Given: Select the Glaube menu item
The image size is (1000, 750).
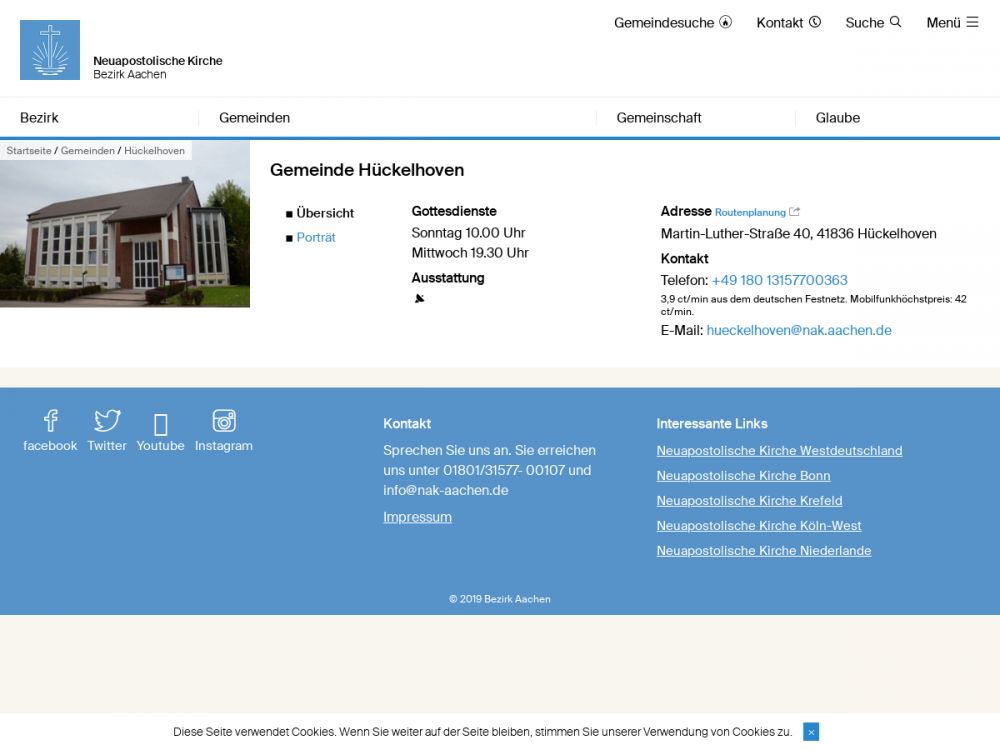Looking at the screenshot, I should coord(837,118).
